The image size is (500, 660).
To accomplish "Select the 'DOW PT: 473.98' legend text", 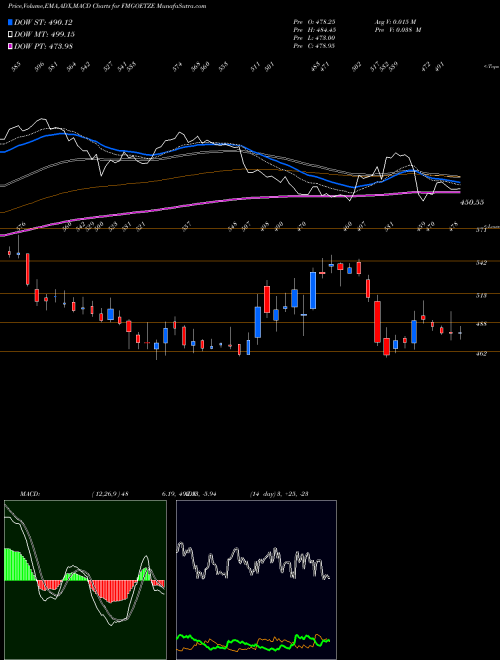I will click(x=43, y=46).
